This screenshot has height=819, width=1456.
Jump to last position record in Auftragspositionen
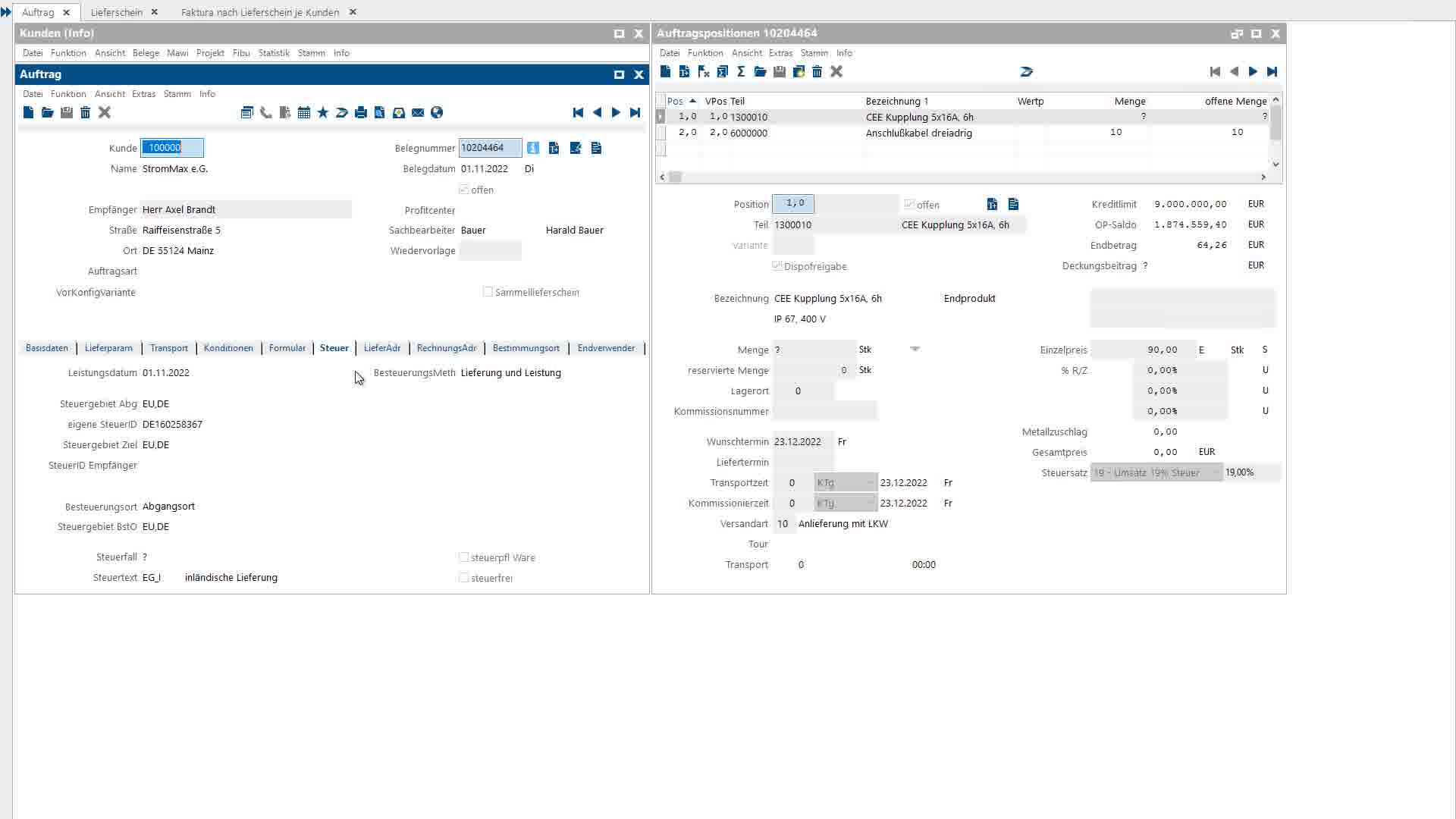[1272, 71]
